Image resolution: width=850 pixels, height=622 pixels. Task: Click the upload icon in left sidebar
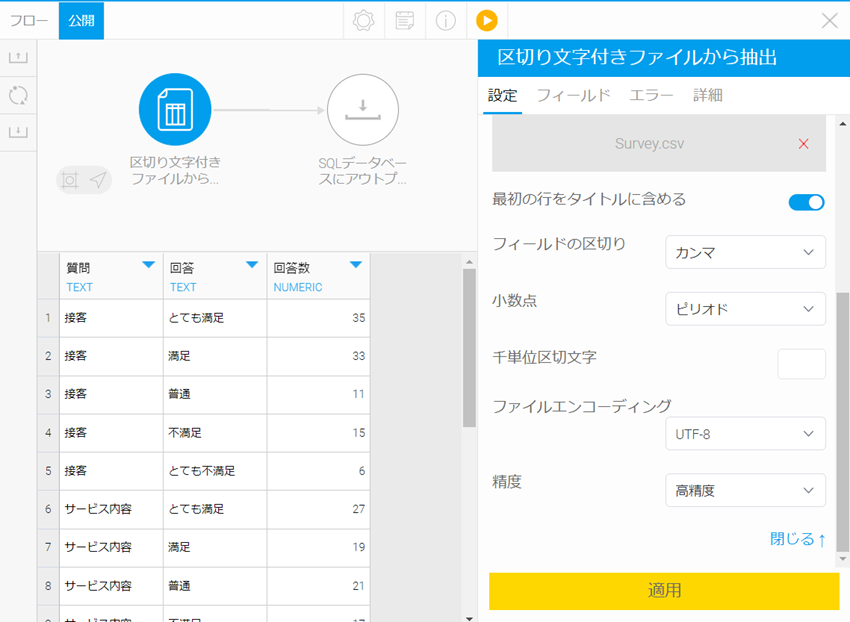tap(18, 57)
